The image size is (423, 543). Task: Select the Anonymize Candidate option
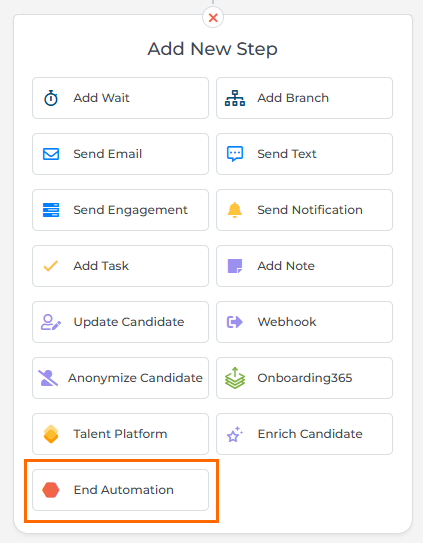[121, 378]
